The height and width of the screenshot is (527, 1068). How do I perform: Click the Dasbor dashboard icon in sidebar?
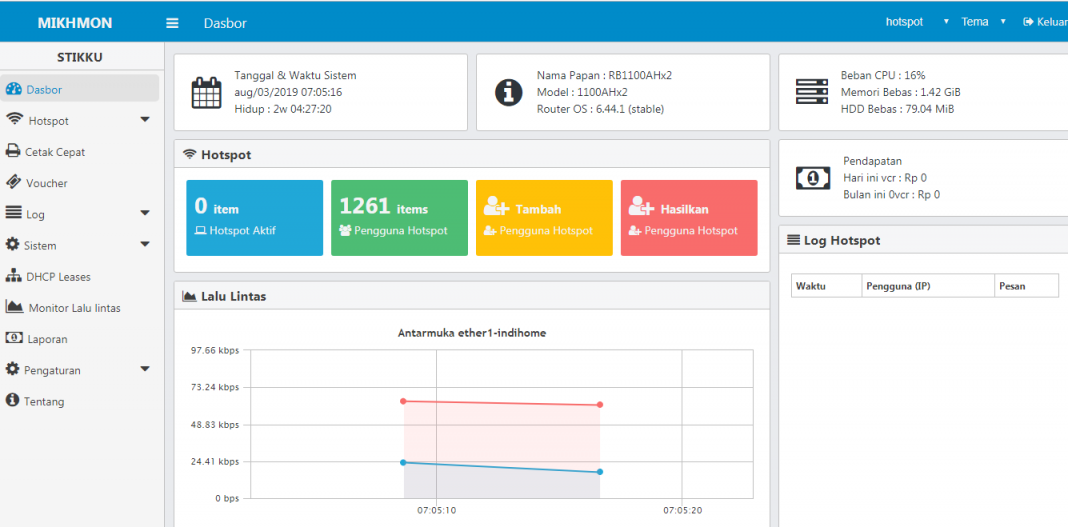(14, 89)
